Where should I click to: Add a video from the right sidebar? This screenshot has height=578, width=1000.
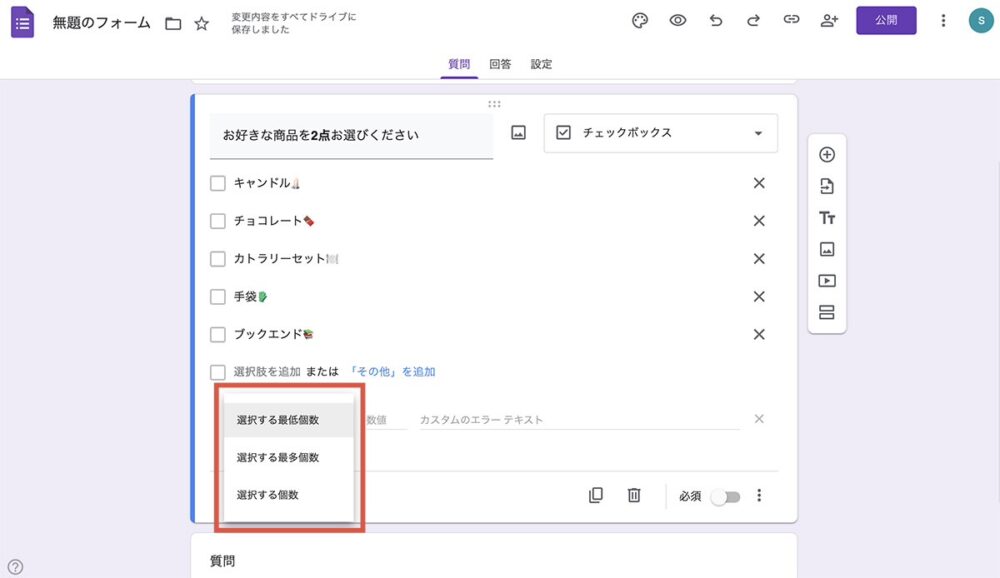pyautogui.click(x=827, y=280)
